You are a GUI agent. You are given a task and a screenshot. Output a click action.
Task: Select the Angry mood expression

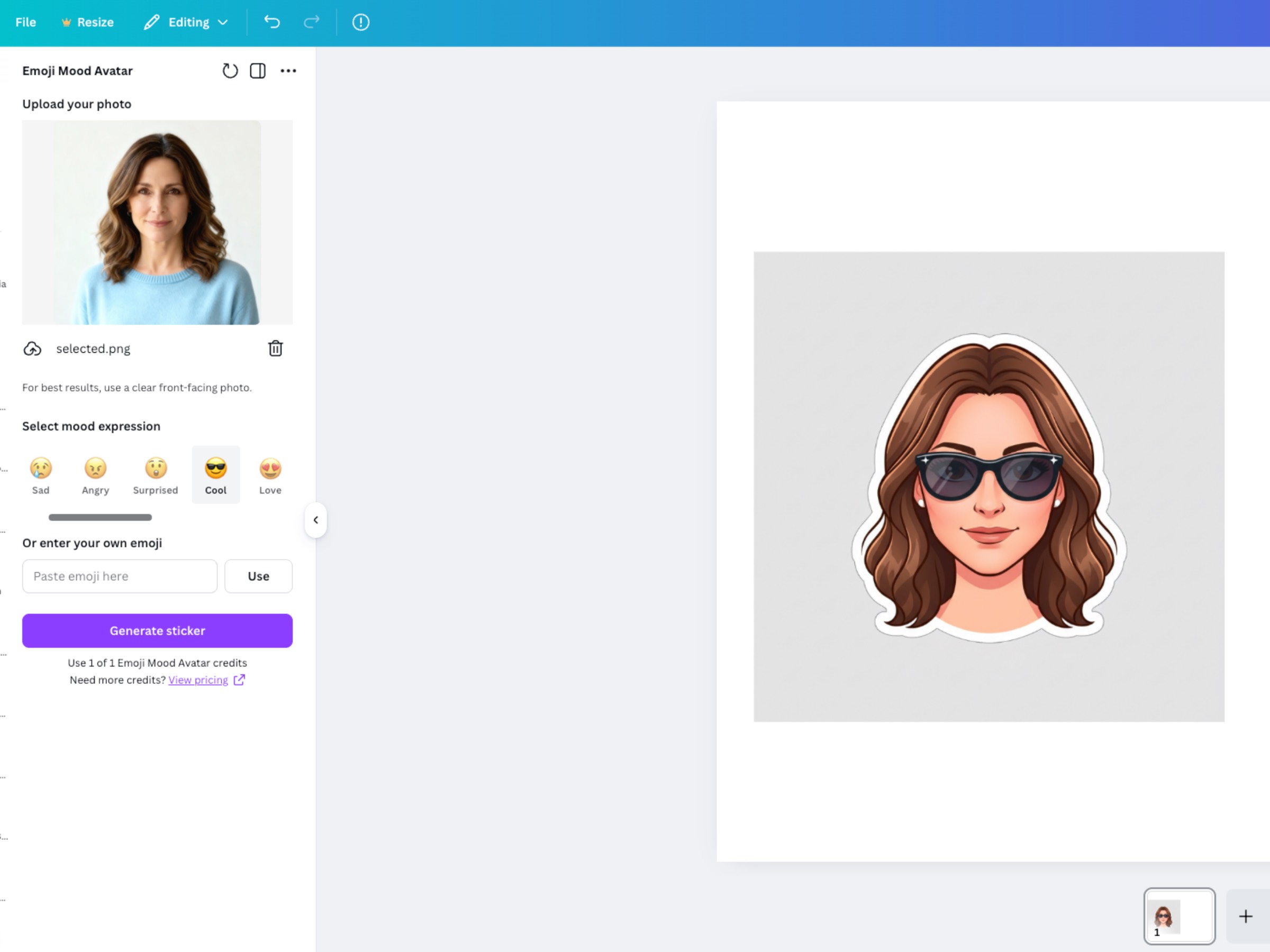(x=95, y=475)
